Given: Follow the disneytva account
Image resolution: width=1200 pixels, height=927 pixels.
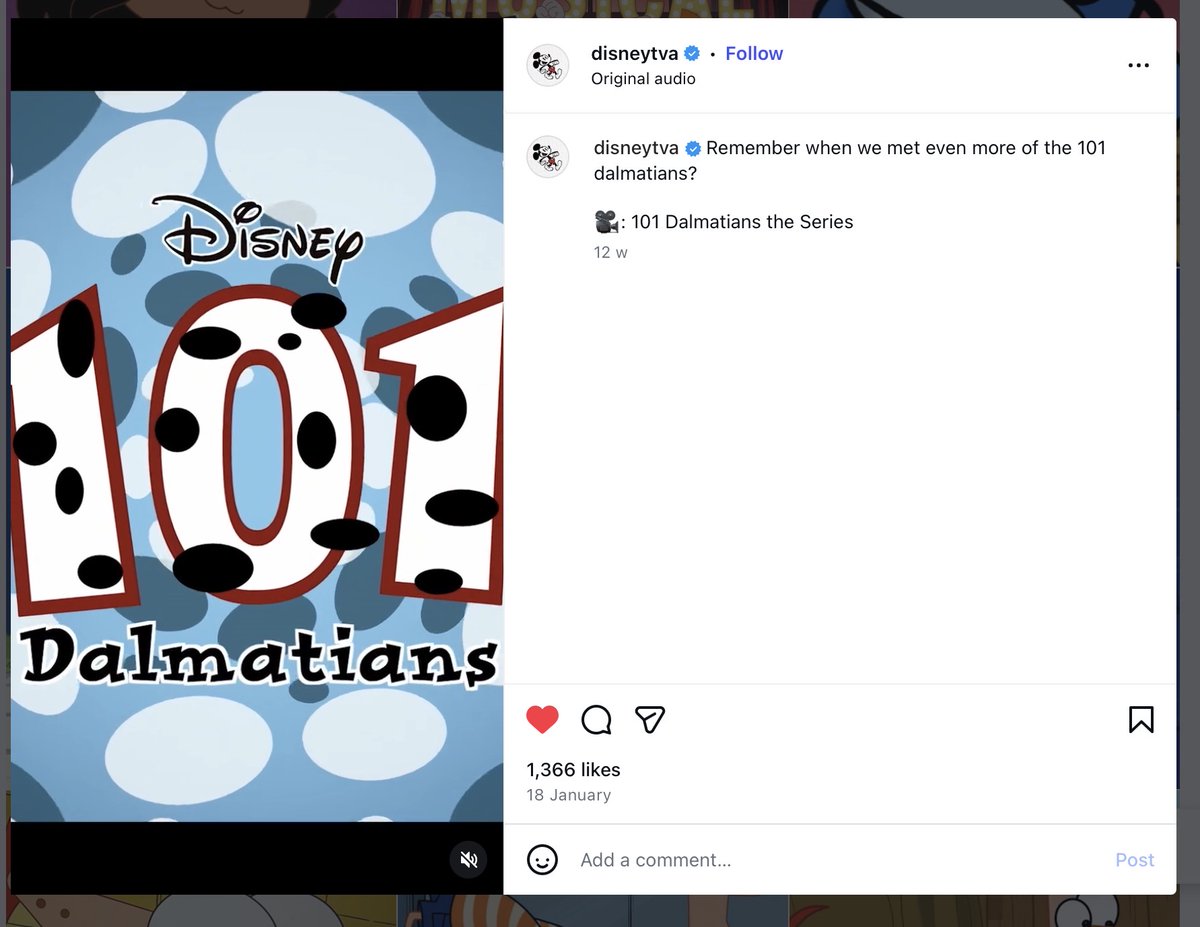Looking at the screenshot, I should point(754,54).
